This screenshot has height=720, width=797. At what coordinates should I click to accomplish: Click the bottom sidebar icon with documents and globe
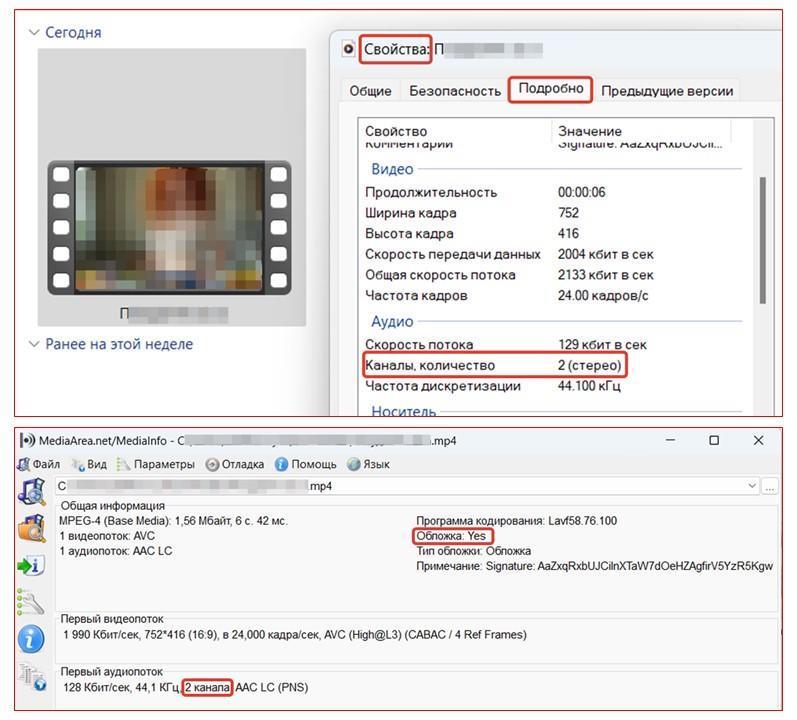coord(32,678)
